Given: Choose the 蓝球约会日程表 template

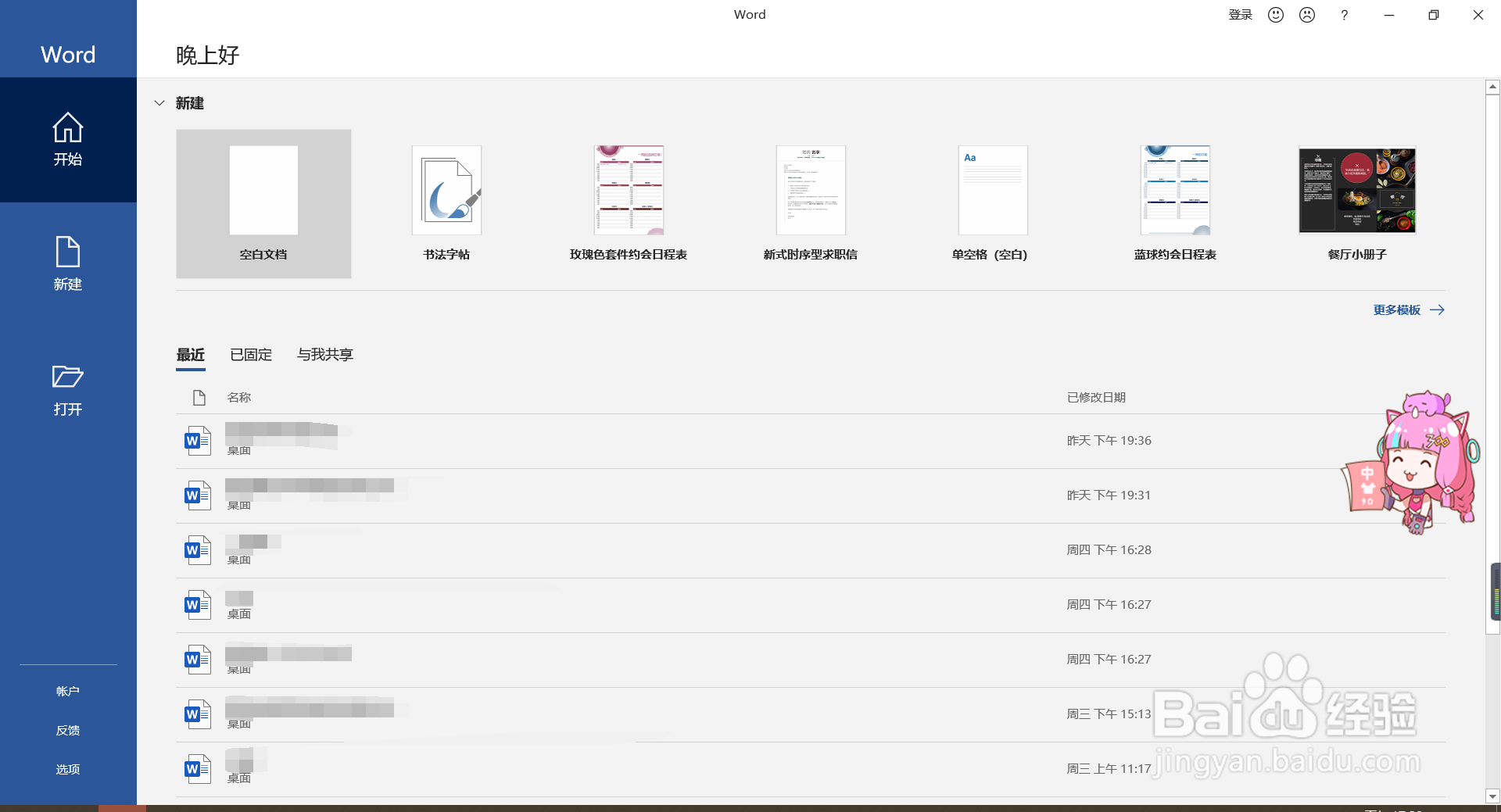Looking at the screenshot, I should 1175,204.
